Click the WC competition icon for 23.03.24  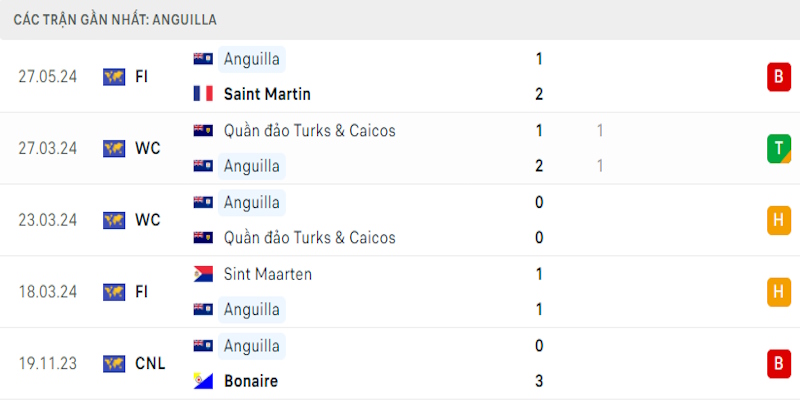[113, 220]
